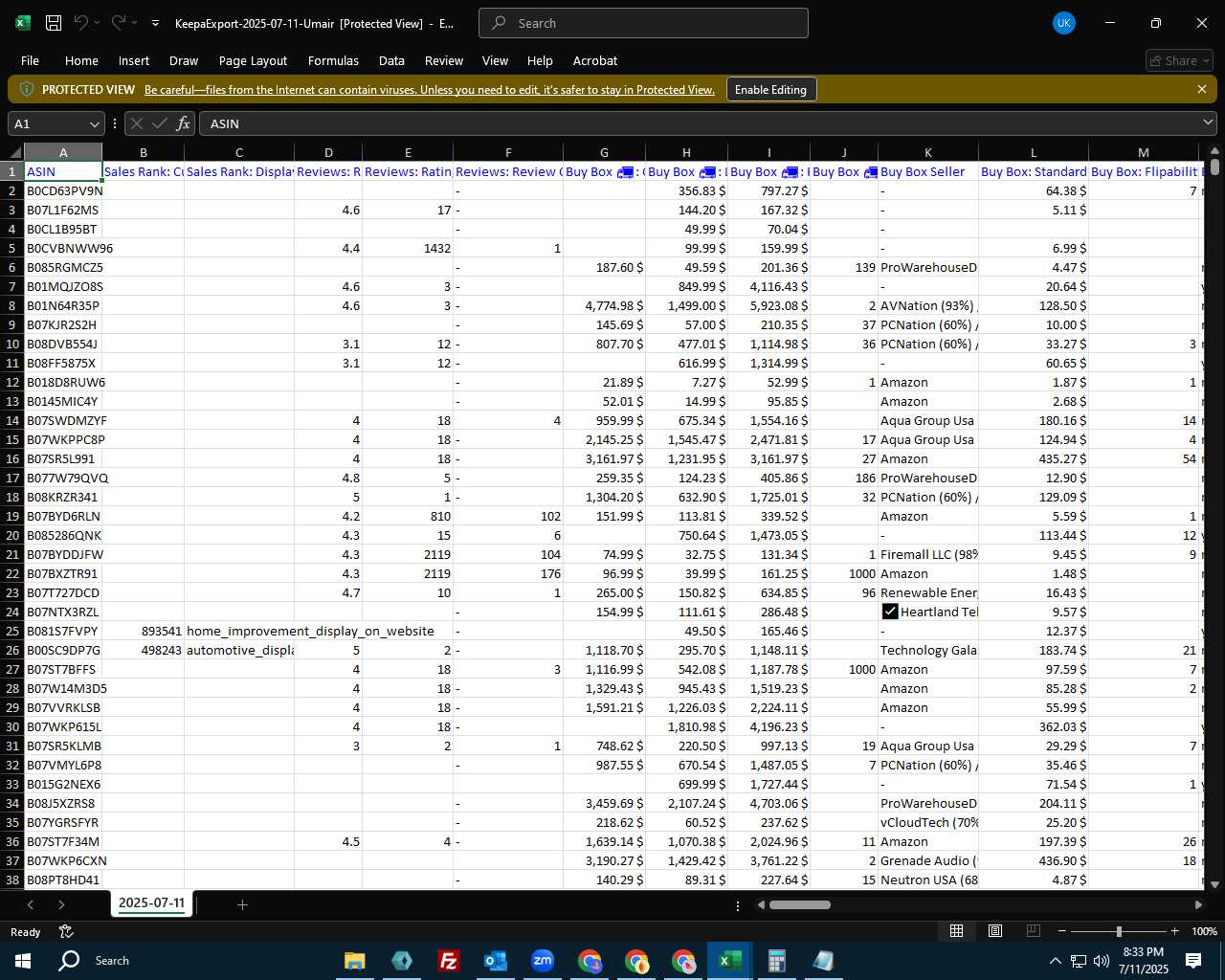
Task: Click the previous sheet navigation arrow
Action: click(31, 904)
